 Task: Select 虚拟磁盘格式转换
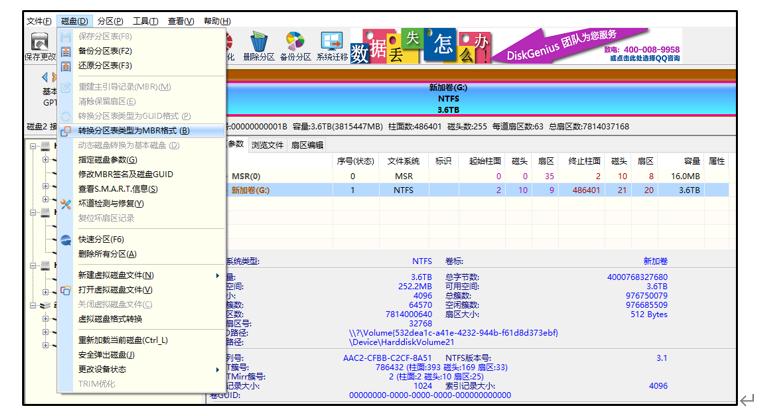click(110, 319)
